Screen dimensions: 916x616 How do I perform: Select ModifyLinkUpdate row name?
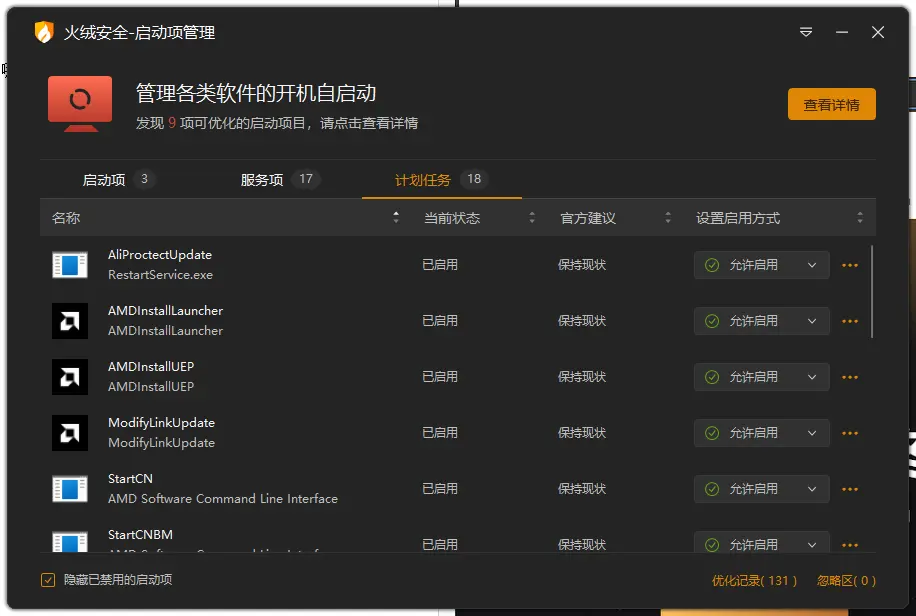161,423
